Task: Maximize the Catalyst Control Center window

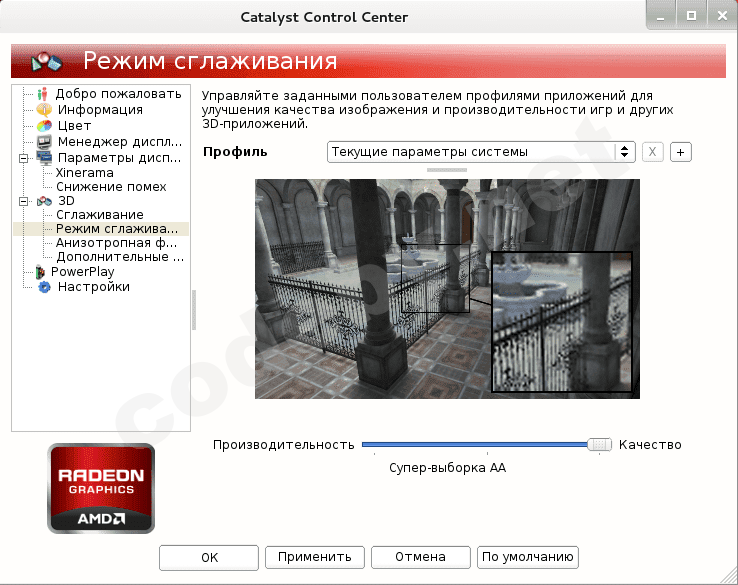Action: click(x=691, y=16)
